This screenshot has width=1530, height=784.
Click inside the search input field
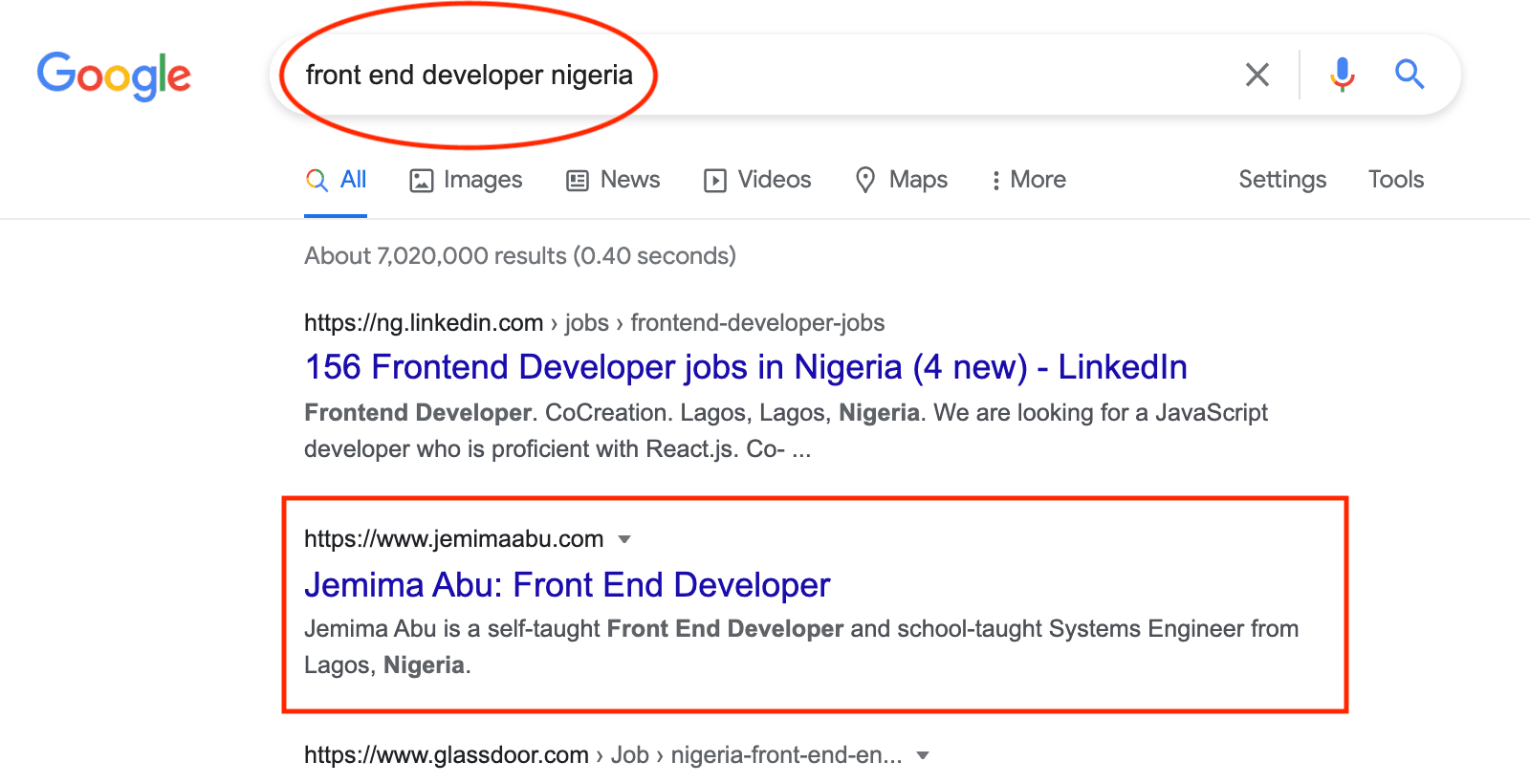tap(765, 74)
